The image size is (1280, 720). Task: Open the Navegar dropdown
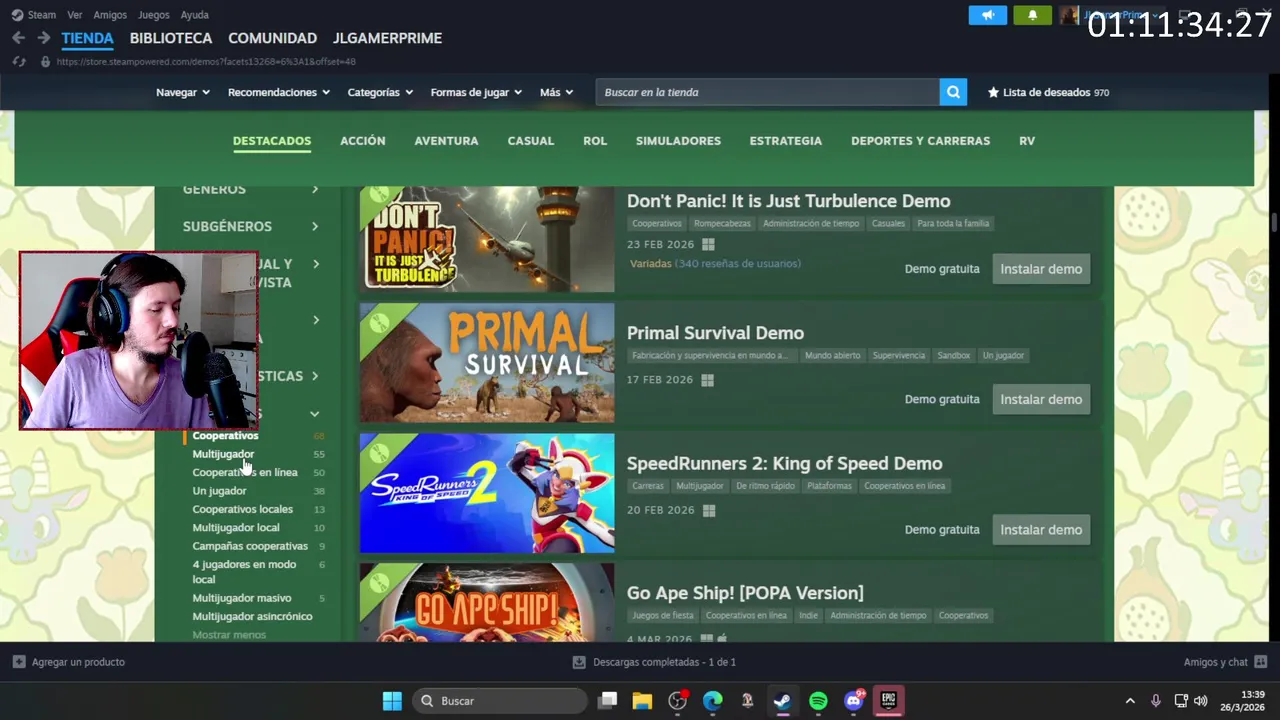183,92
